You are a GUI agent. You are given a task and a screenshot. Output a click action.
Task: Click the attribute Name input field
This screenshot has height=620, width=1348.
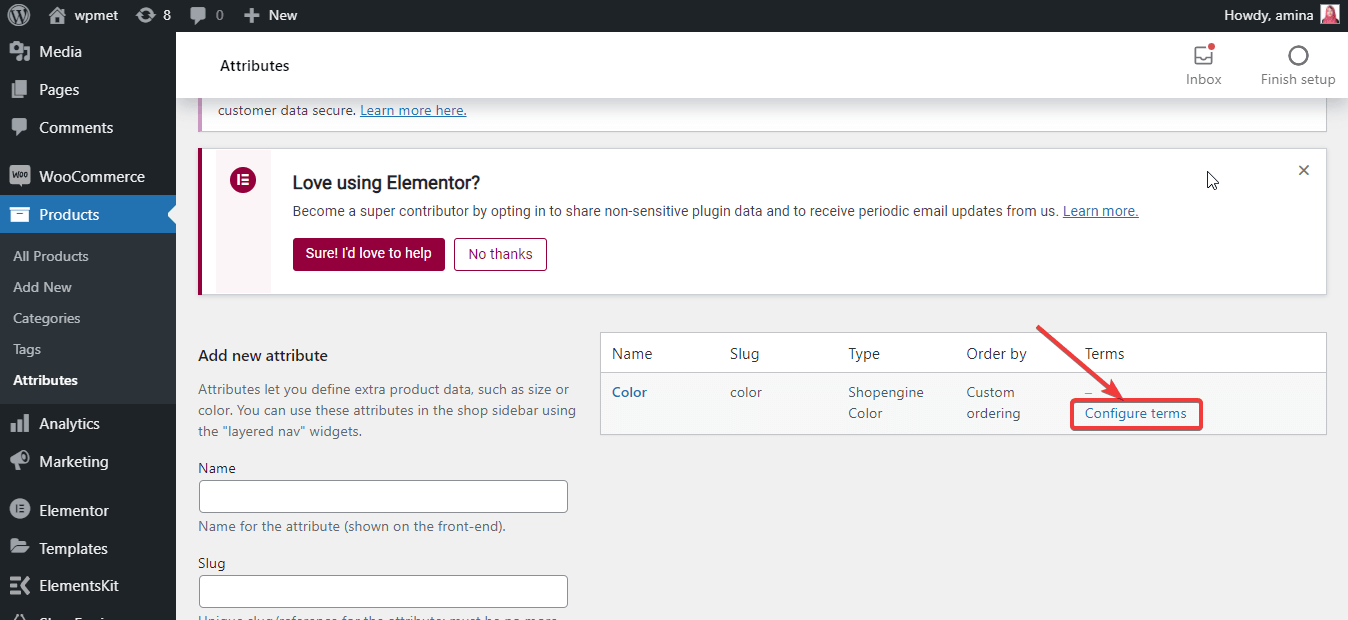tap(383, 497)
